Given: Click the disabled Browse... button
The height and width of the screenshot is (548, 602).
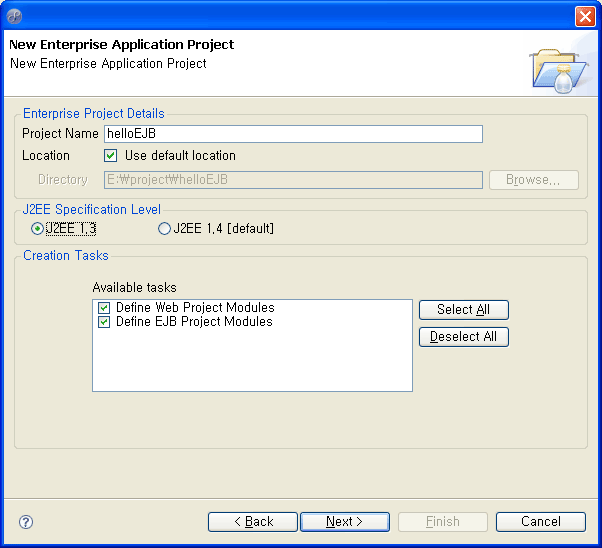Looking at the screenshot, I should tap(534, 180).
